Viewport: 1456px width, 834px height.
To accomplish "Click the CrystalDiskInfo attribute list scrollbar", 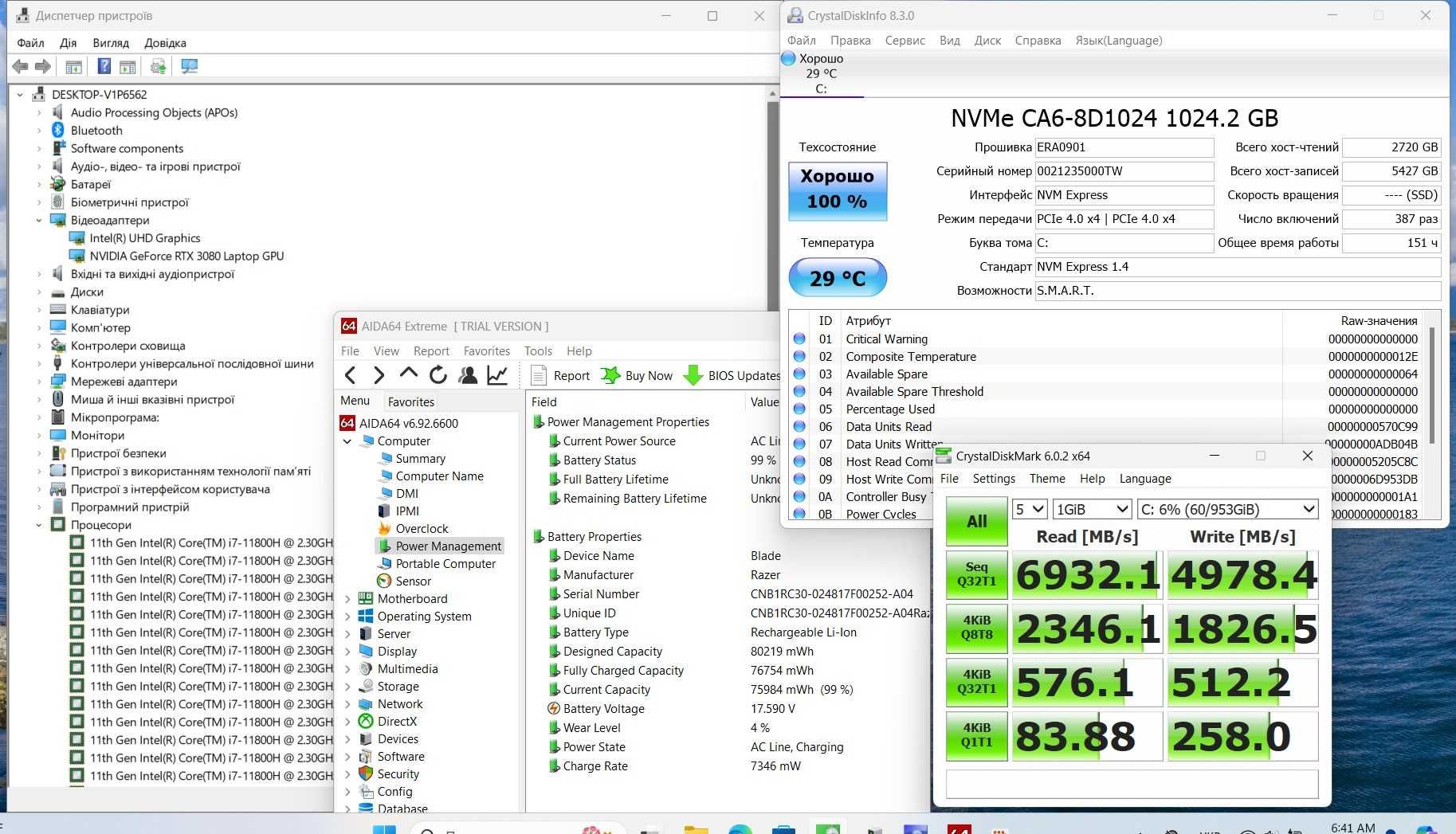I will pyautogui.click(x=1431, y=385).
